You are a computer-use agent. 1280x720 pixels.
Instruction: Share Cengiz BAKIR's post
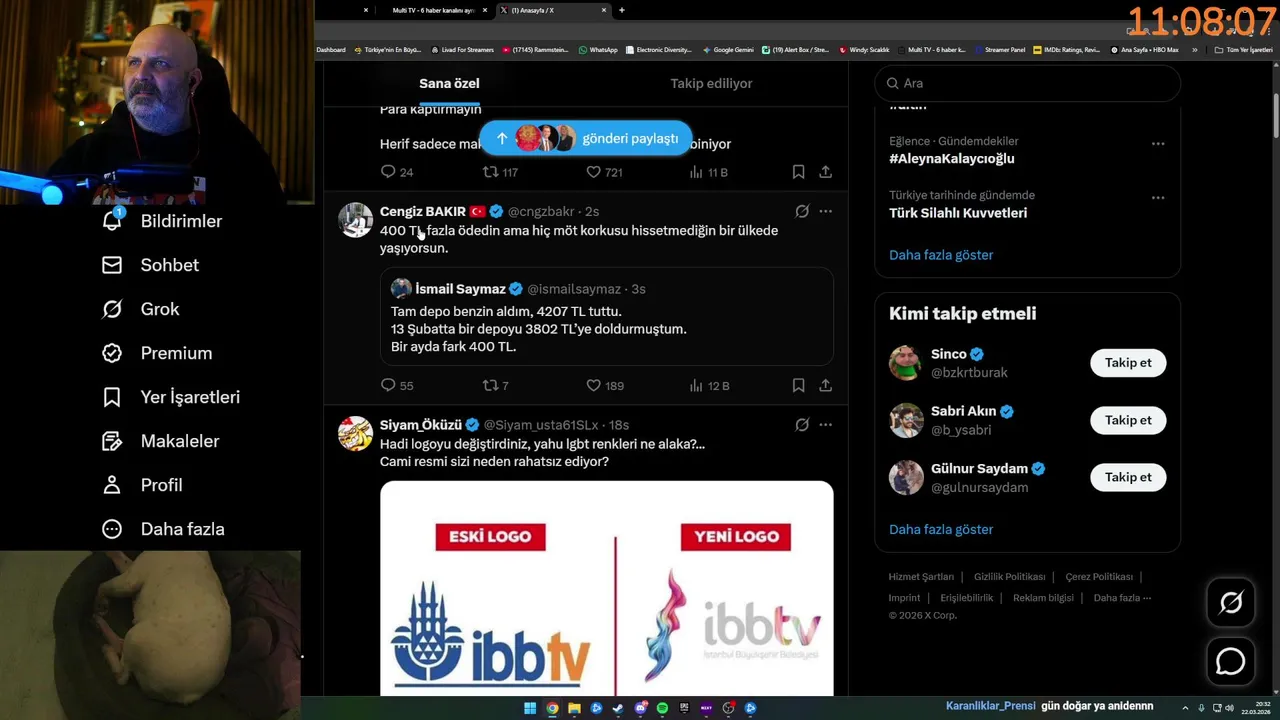click(825, 385)
